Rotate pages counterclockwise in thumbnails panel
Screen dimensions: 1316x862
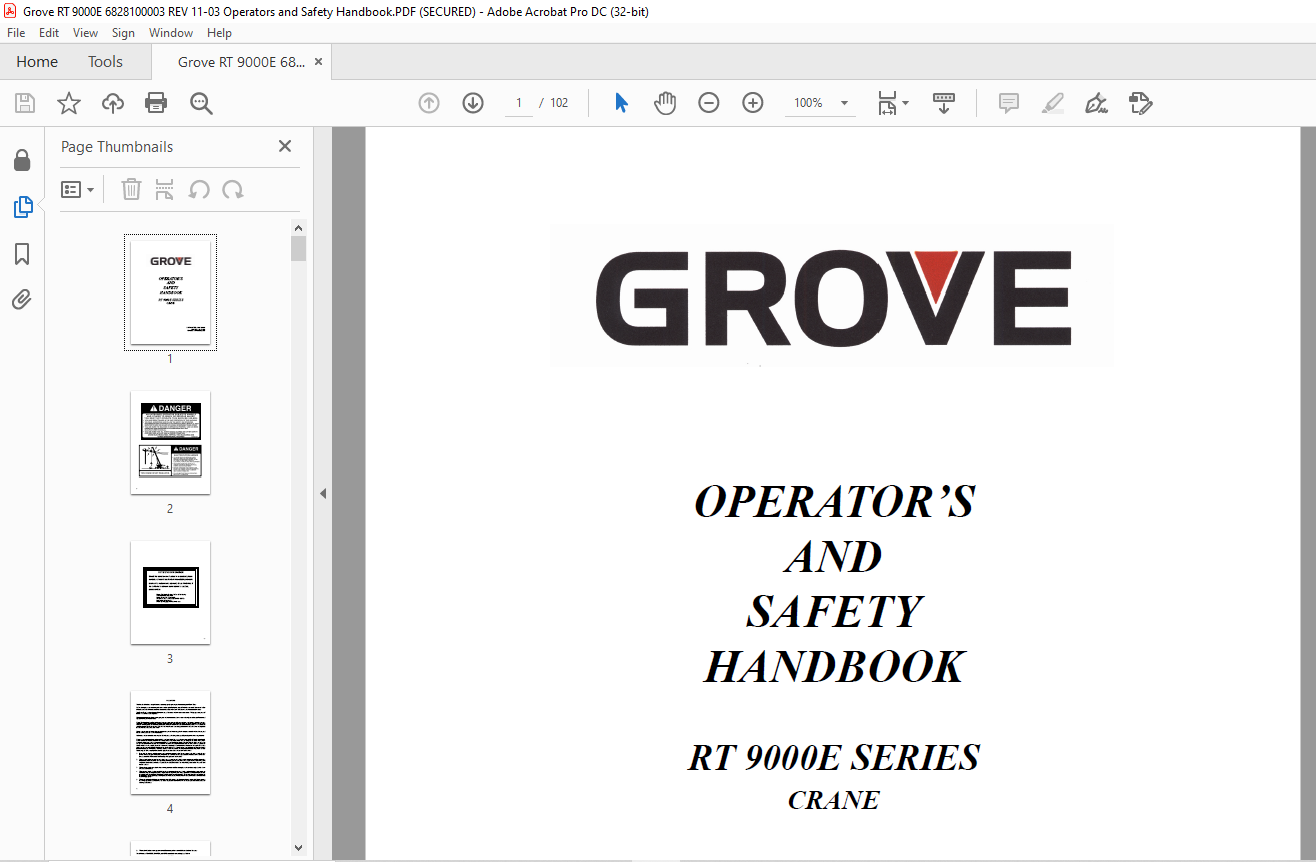point(199,189)
